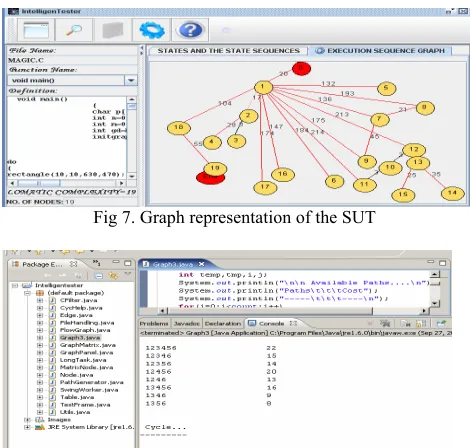470x448 pixels.
Task: Expand the FileHandling.java tree node
Action: 40,323
